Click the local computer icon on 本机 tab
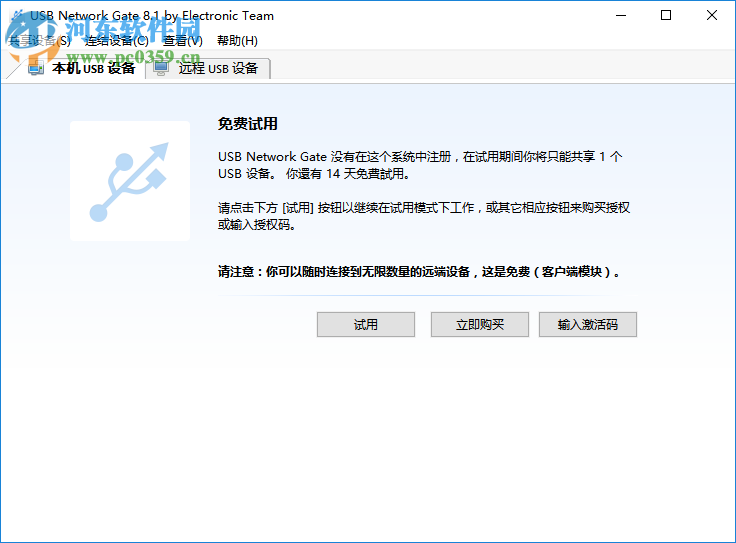This screenshot has width=736, height=543. tap(36, 69)
